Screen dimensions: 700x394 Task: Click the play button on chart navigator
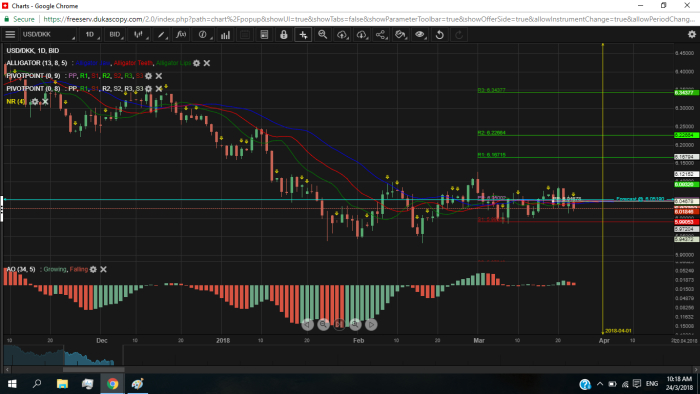[371, 324]
